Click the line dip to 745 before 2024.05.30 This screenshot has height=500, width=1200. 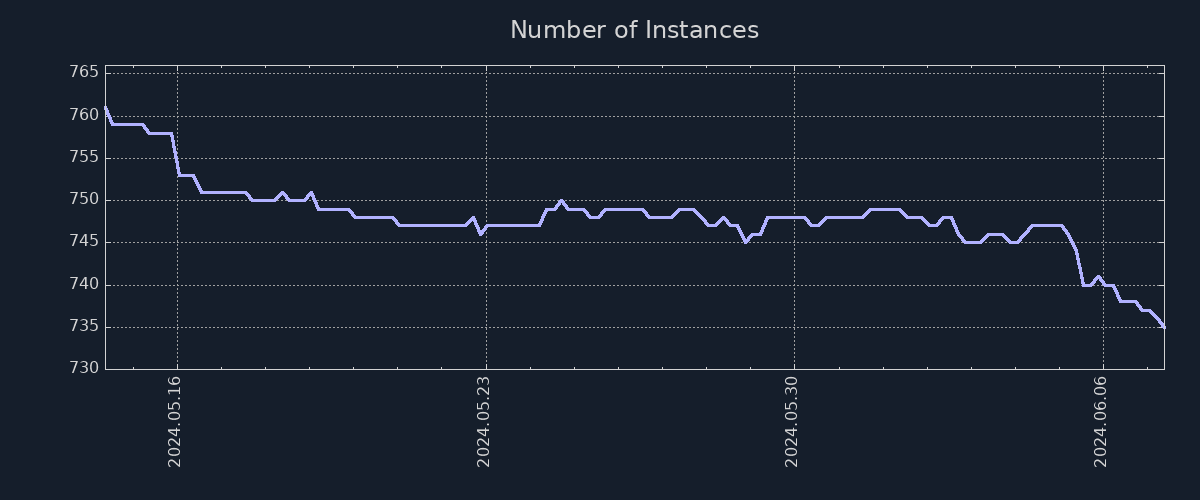(x=745, y=242)
